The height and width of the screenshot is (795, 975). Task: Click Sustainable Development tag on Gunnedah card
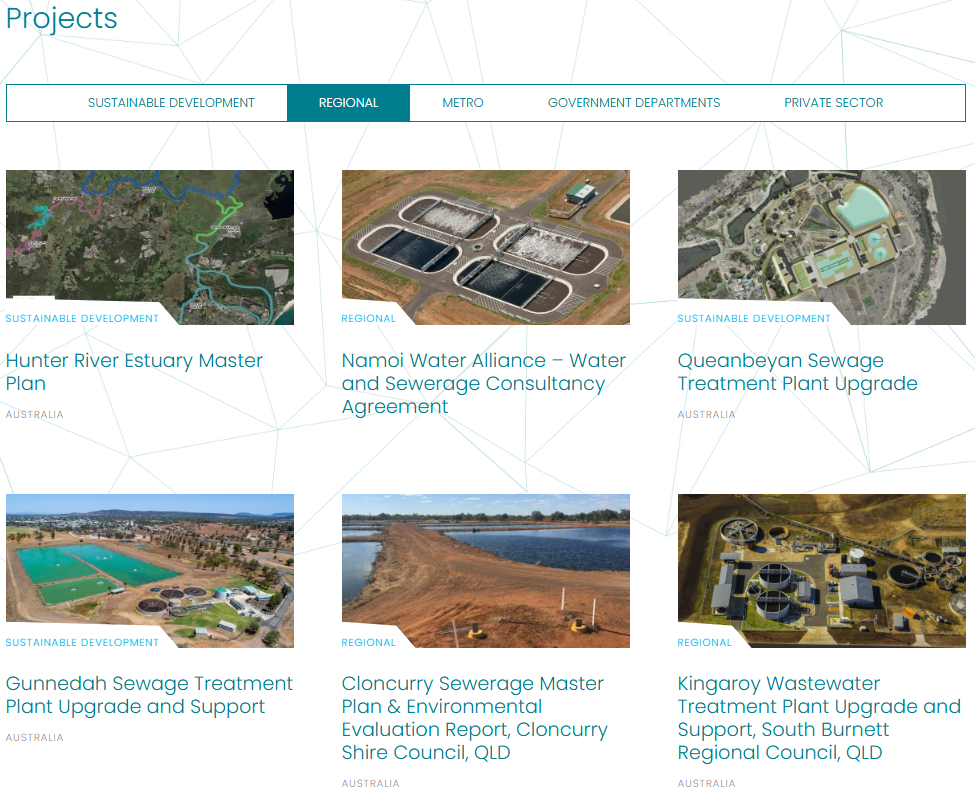click(82, 643)
